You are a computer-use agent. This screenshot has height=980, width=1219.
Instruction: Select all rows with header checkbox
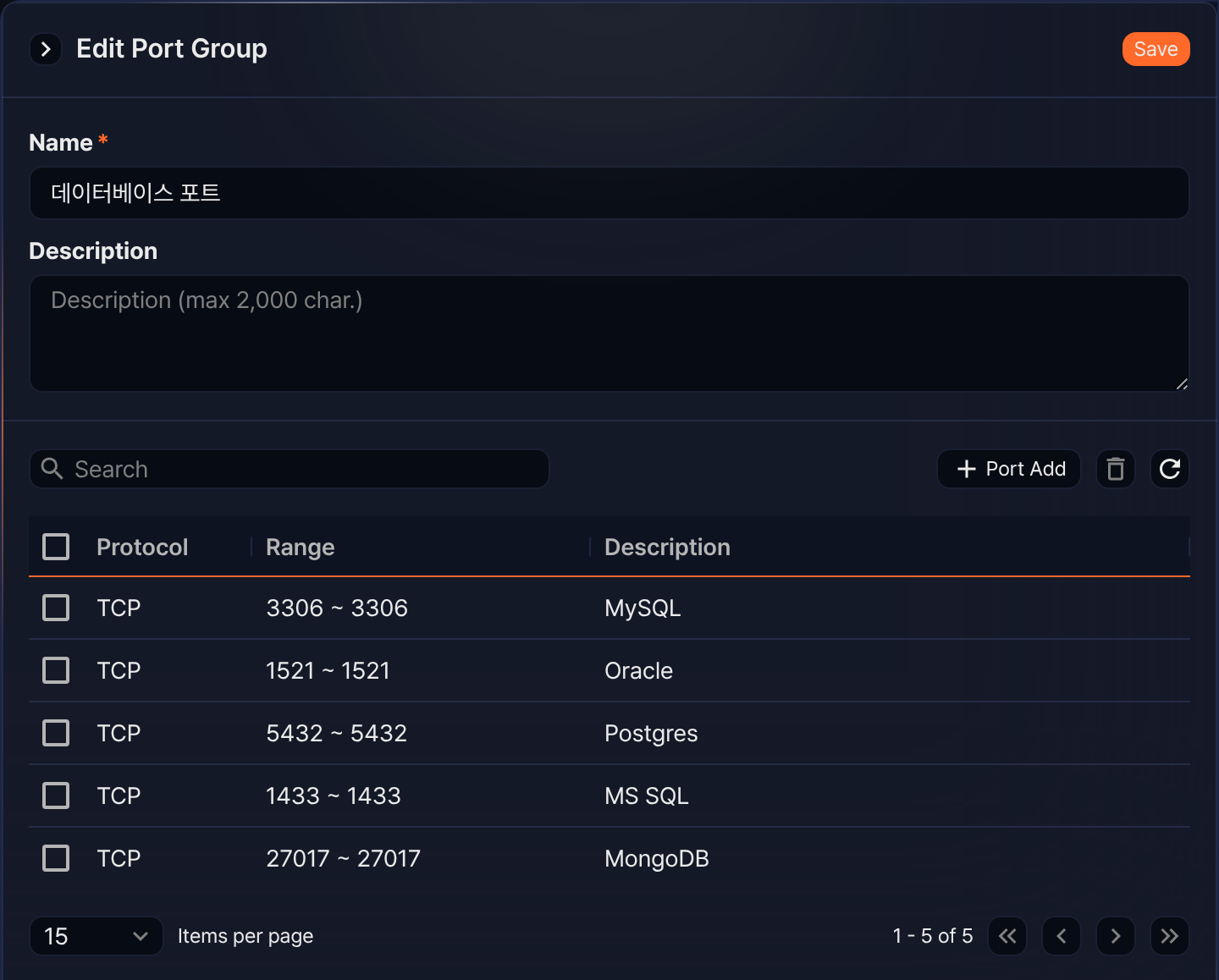pyautogui.click(x=56, y=547)
